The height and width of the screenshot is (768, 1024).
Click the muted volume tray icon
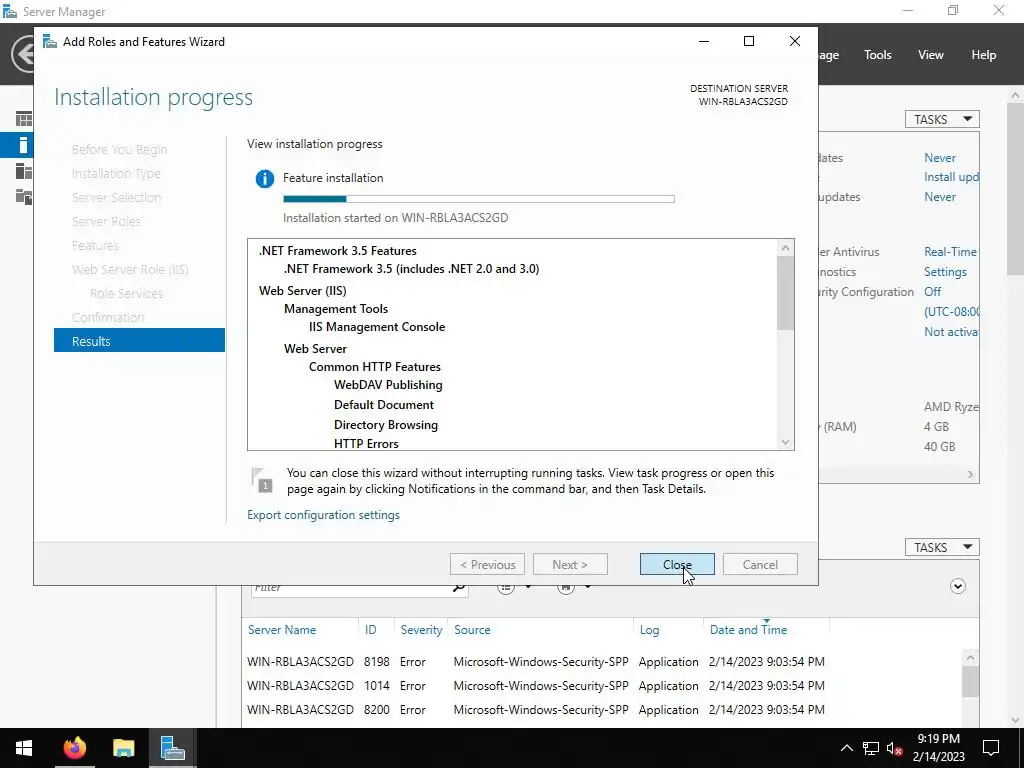[895, 748]
